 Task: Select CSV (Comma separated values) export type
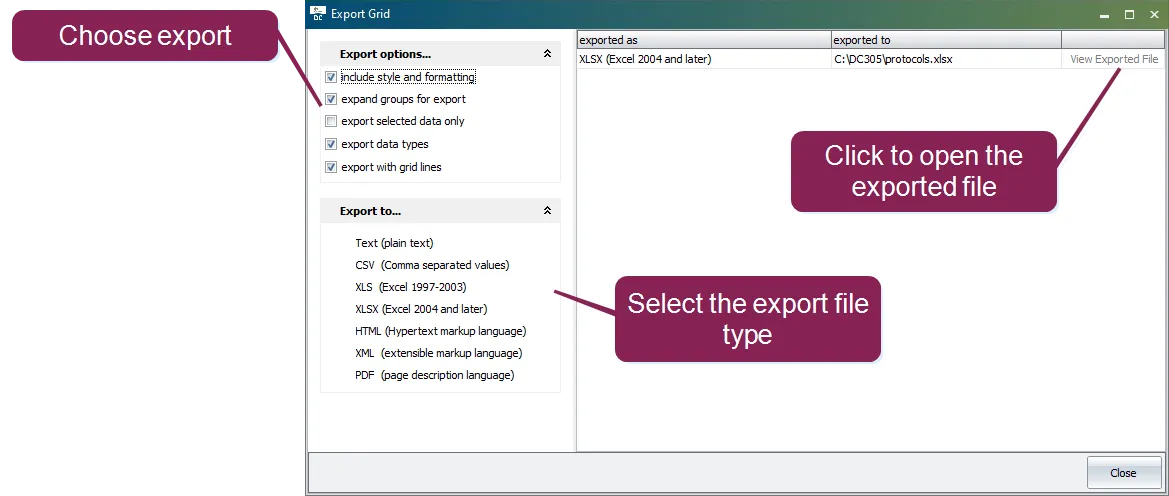pyautogui.click(x=432, y=265)
